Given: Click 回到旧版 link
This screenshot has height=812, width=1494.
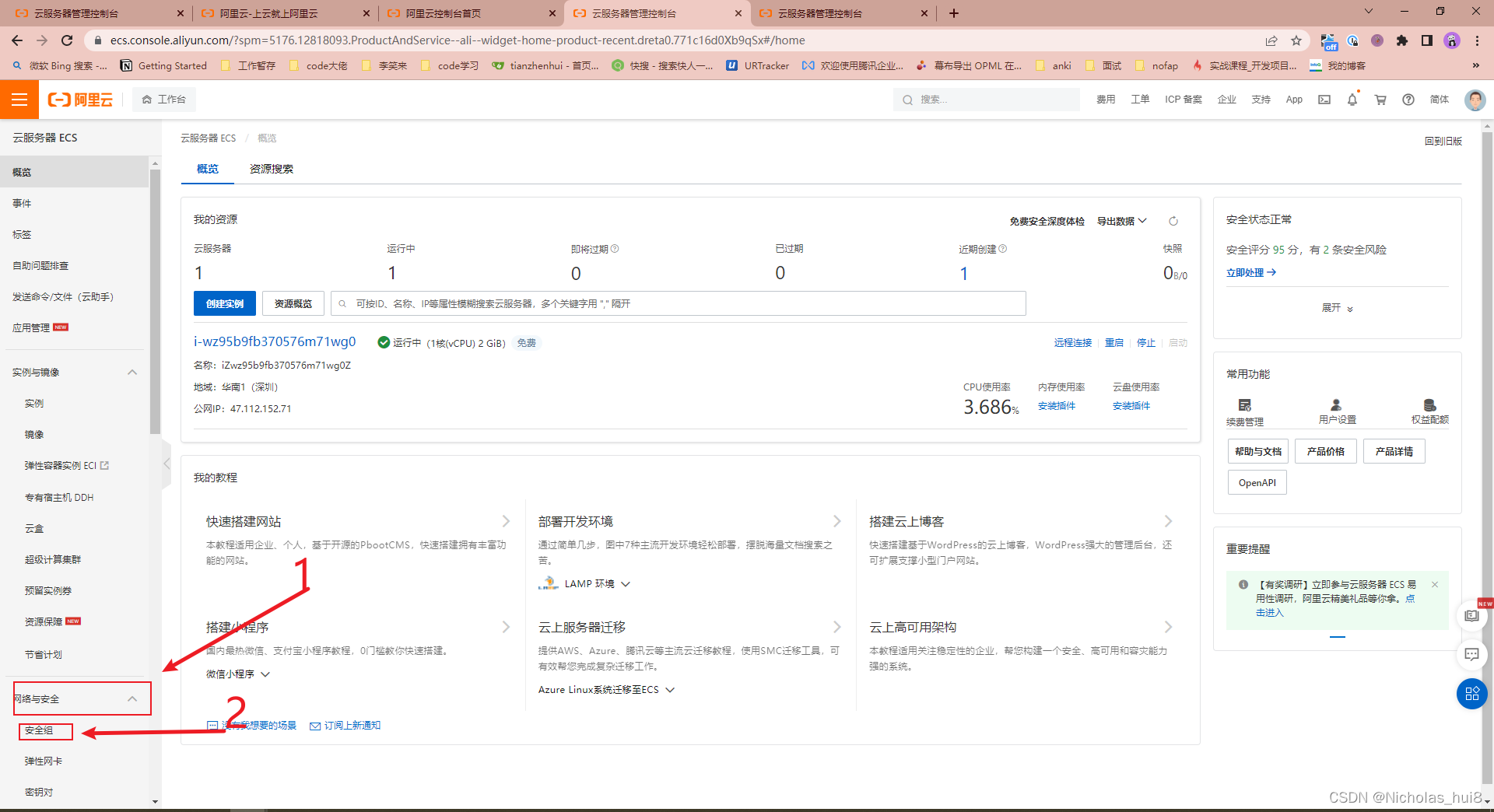Looking at the screenshot, I should point(1443,142).
